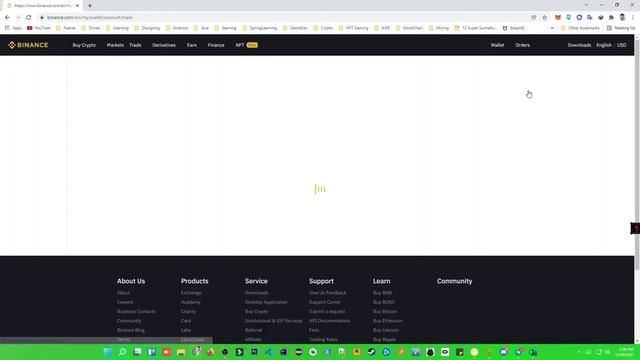Click Charity under Products
The image size is (640, 360).
point(189,312)
